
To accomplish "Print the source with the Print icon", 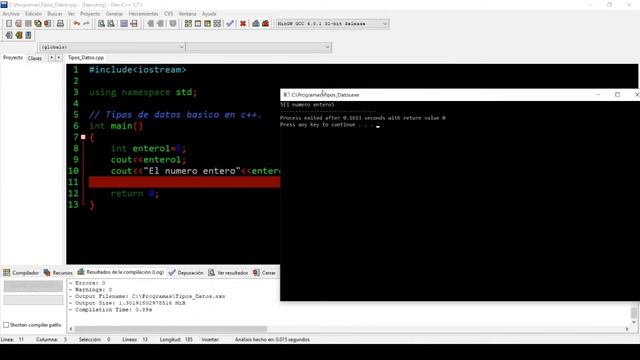I will pyautogui.click(x=60, y=24).
